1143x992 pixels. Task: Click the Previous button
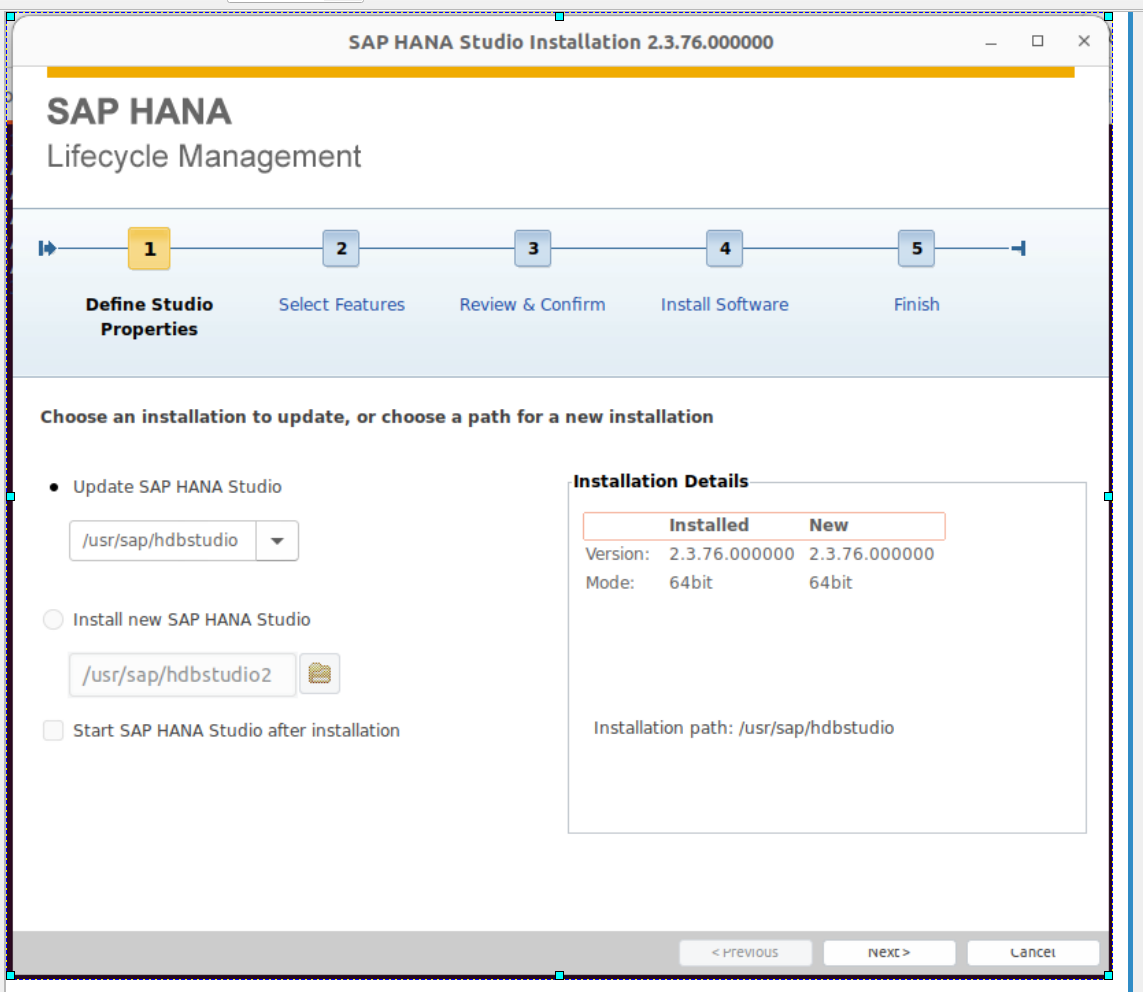(746, 953)
